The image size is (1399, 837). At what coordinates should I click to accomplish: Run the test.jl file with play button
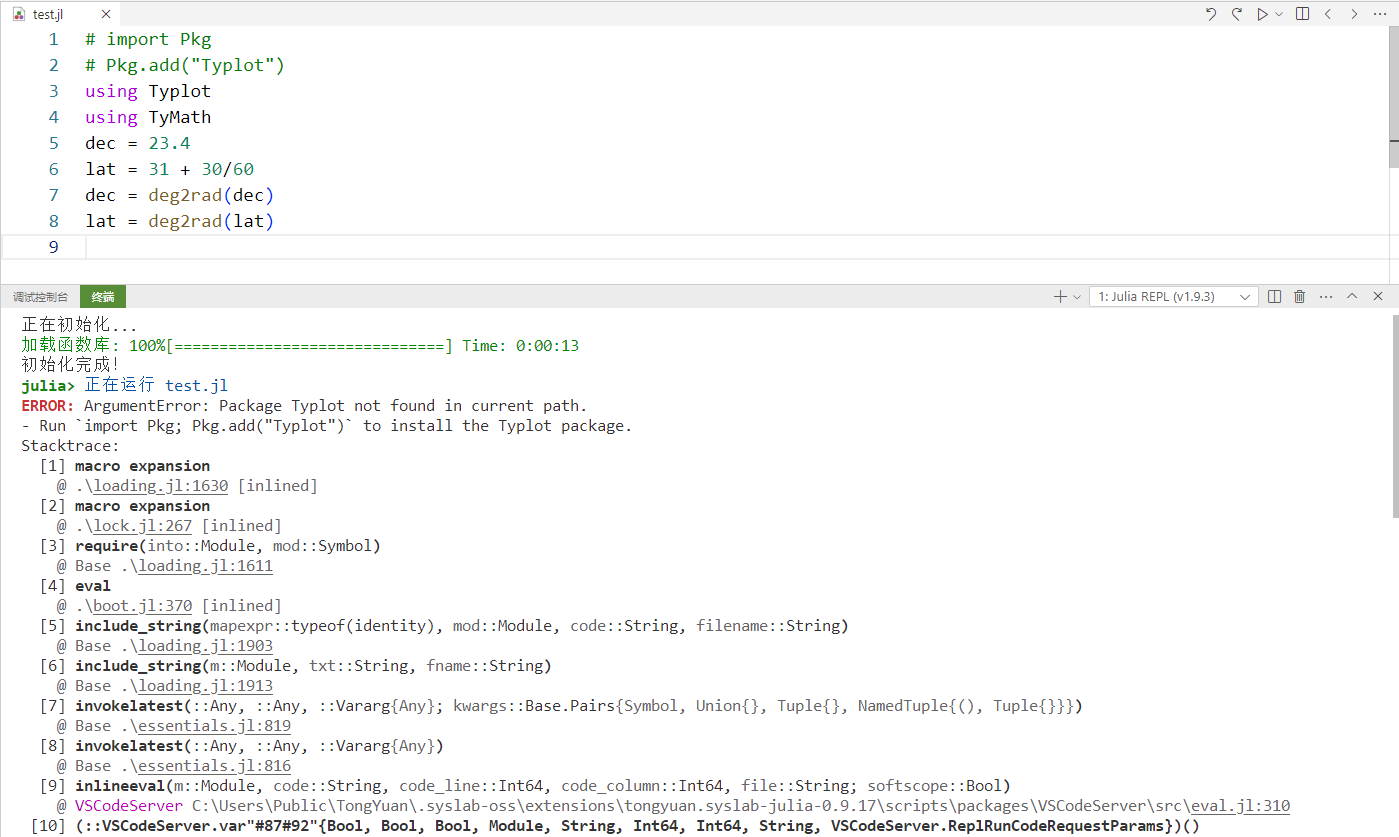click(1263, 14)
